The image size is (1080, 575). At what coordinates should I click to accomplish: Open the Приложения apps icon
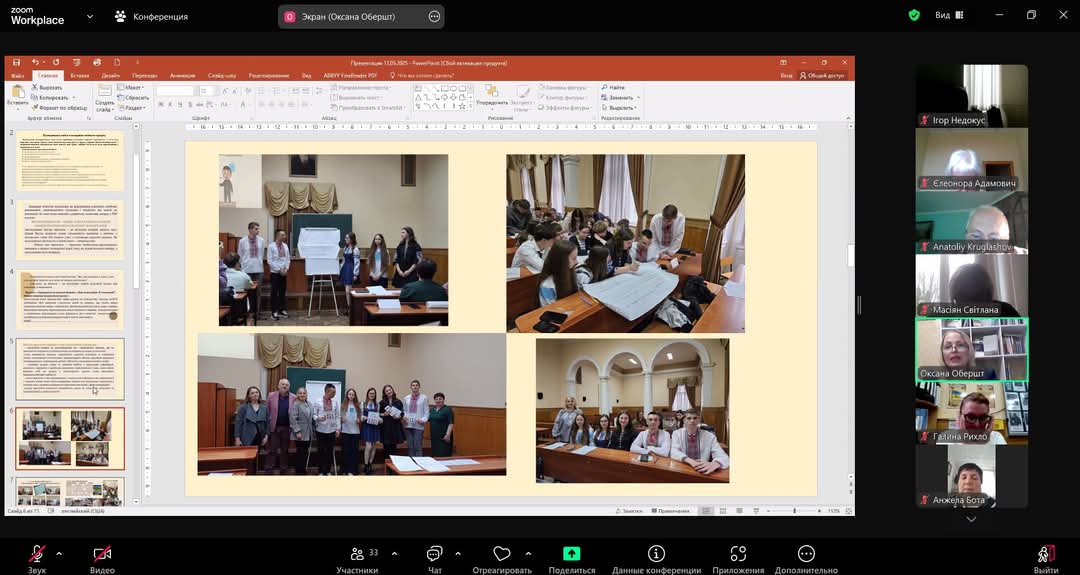pyautogui.click(x=738, y=554)
